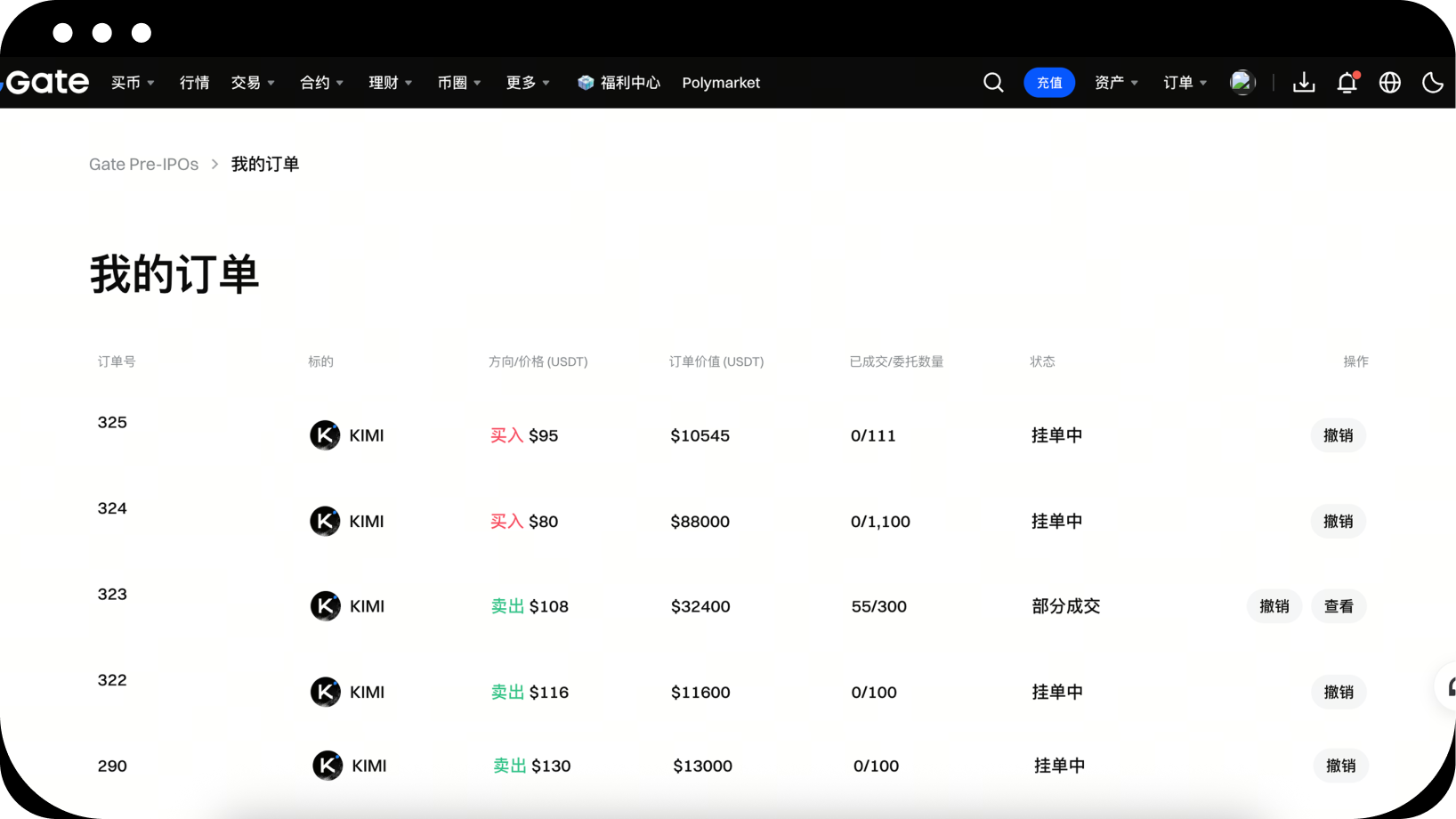Cancel order 290 with 撤销

coord(1341,766)
